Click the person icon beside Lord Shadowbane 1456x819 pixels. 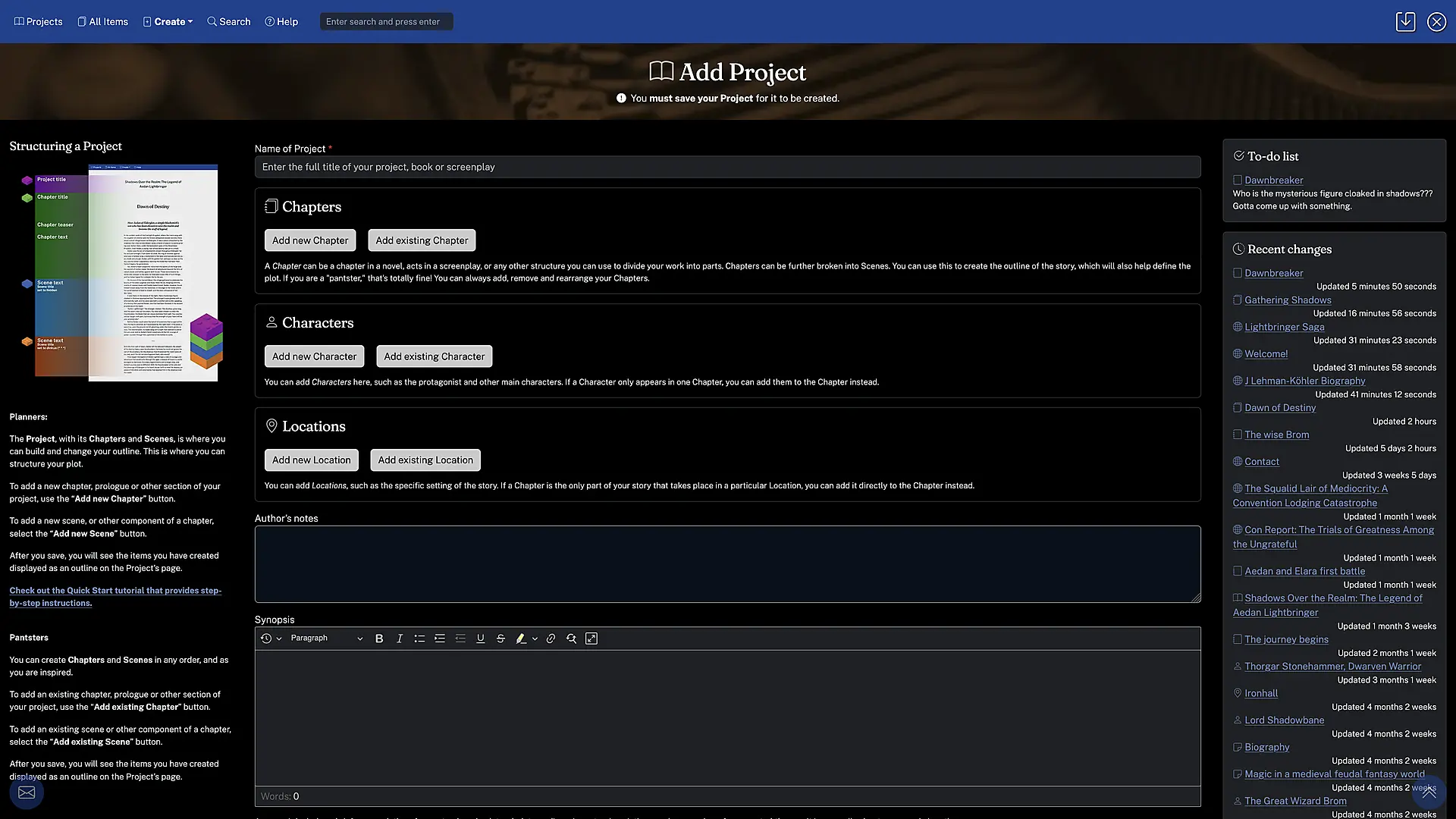pyautogui.click(x=1238, y=720)
